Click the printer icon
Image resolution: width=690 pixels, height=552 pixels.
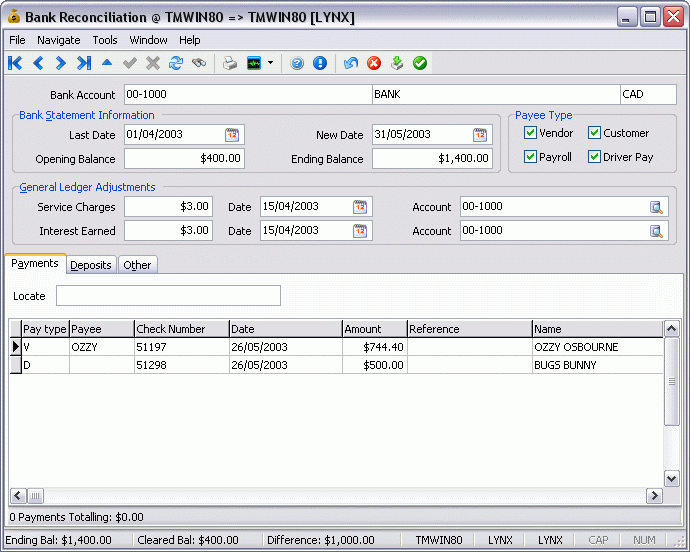[230, 63]
